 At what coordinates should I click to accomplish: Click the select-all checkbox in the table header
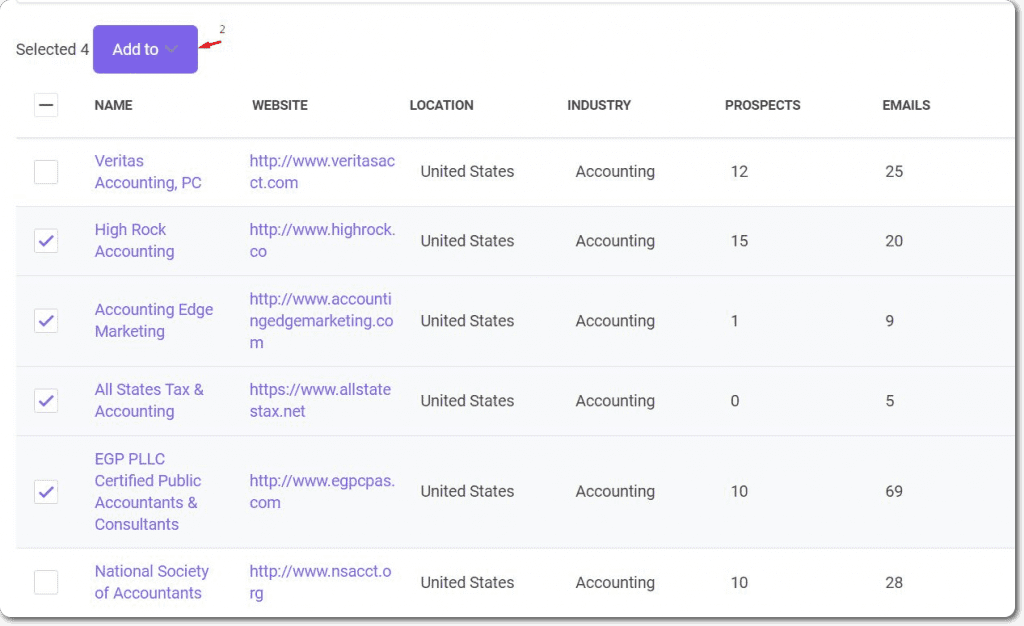coord(46,105)
